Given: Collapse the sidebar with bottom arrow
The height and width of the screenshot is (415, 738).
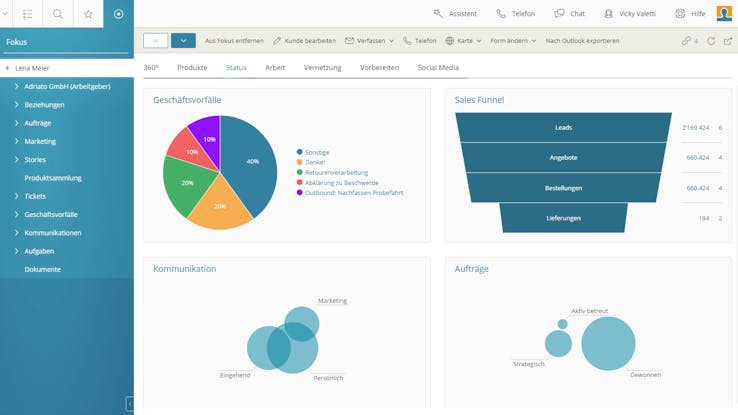Looking at the screenshot, I should pyautogui.click(x=129, y=403).
